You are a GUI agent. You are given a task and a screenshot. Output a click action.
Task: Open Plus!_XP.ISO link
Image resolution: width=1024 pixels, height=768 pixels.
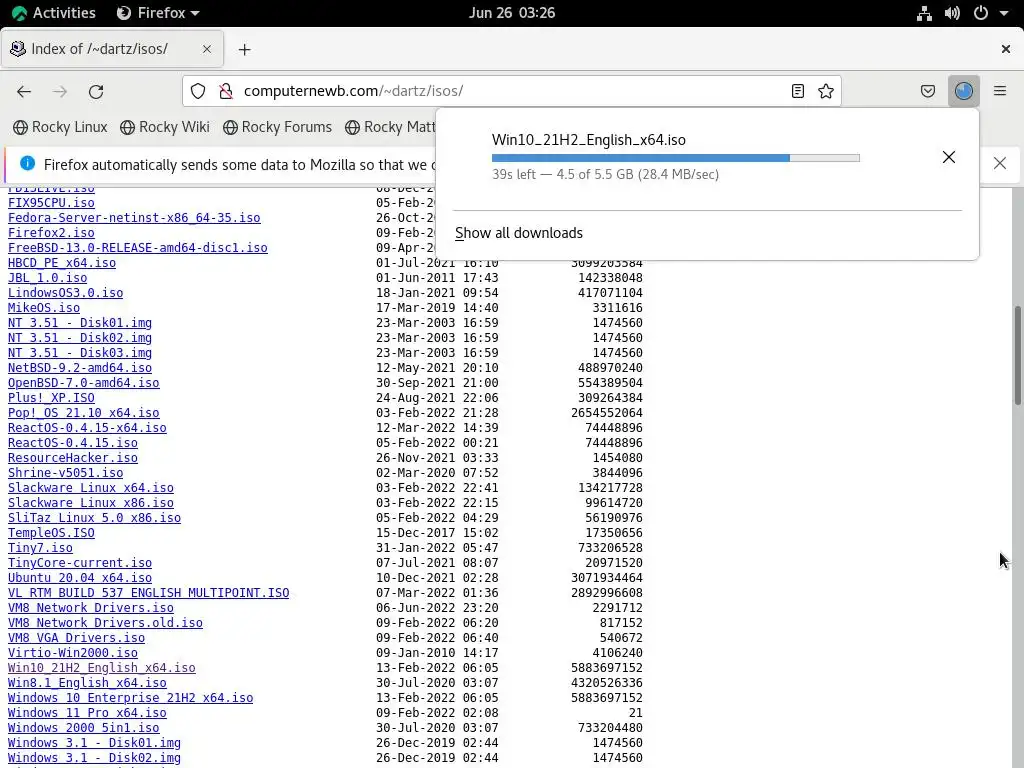[51, 398]
